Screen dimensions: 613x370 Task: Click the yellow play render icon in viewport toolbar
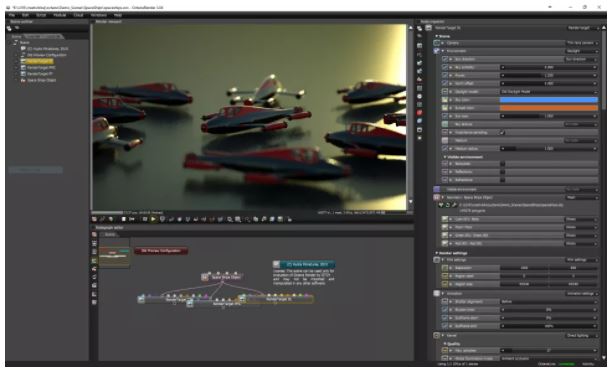[x=153, y=219]
